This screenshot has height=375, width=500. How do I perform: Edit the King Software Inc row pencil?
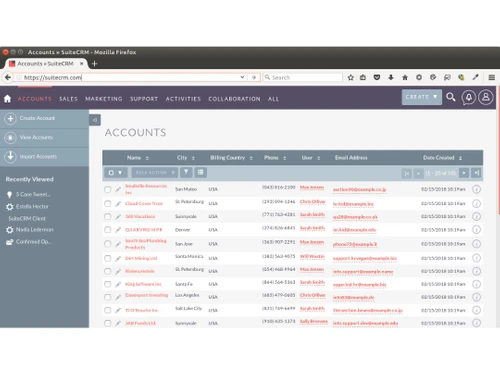(x=118, y=284)
